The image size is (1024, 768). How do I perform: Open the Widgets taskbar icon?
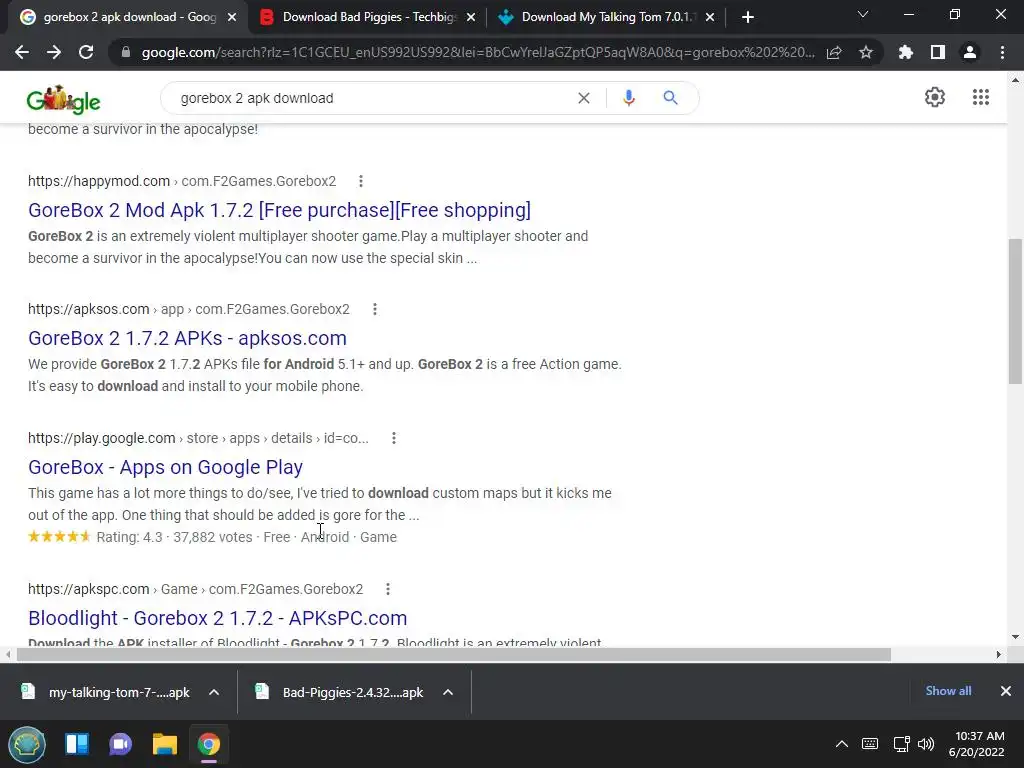(x=77, y=744)
